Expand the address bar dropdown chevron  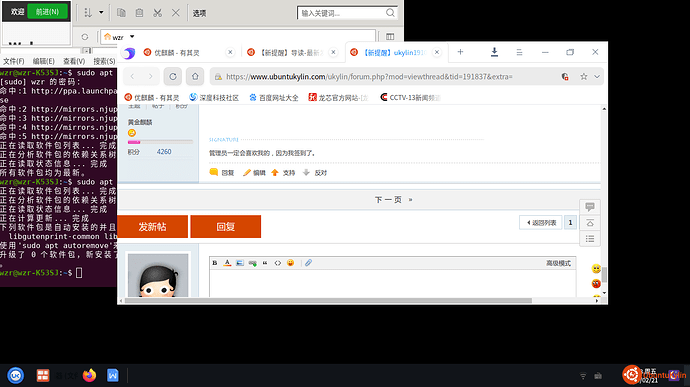597,77
